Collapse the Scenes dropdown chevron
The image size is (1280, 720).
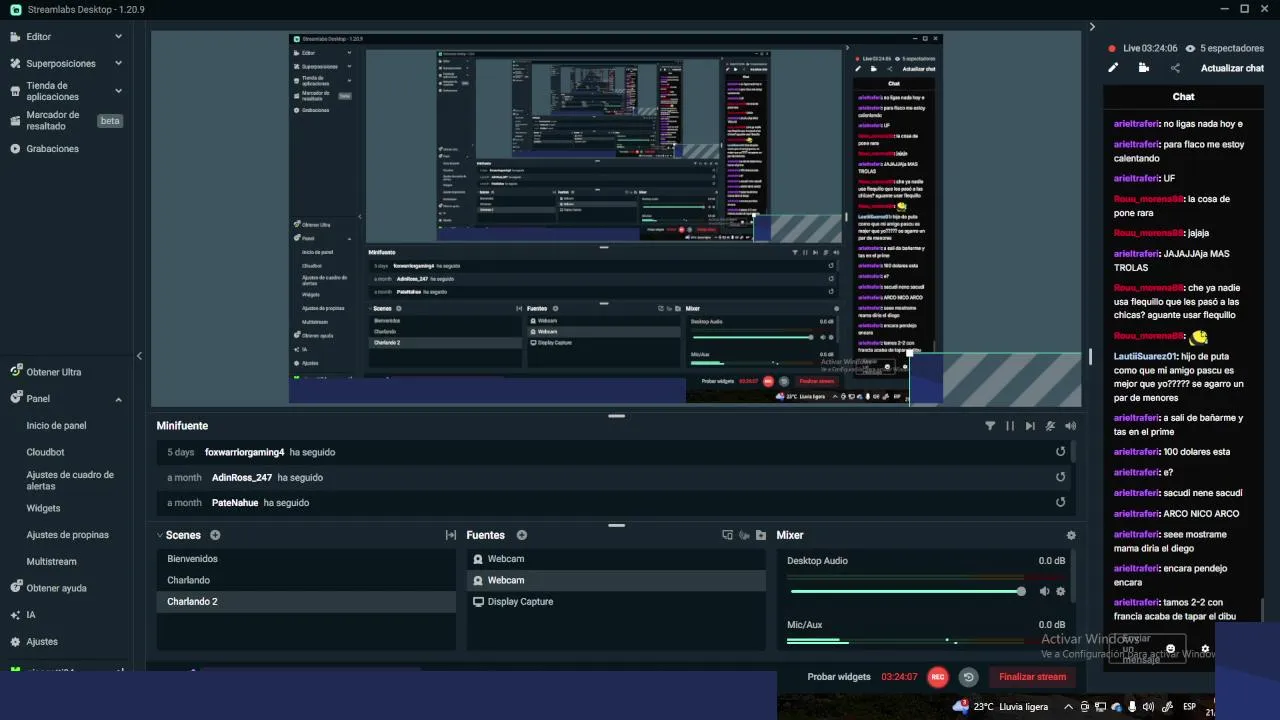(x=160, y=536)
